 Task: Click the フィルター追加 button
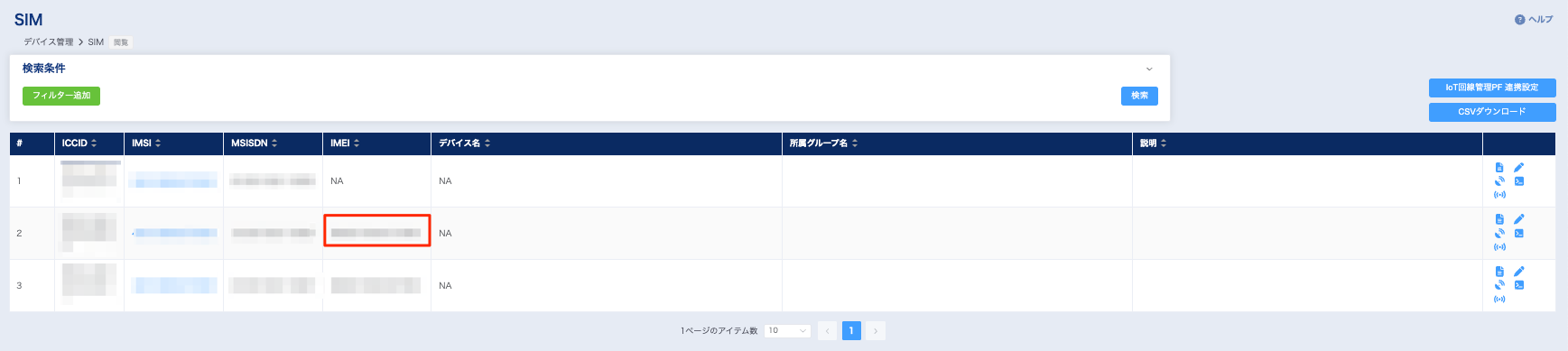pyautogui.click(x=61, y=96)
